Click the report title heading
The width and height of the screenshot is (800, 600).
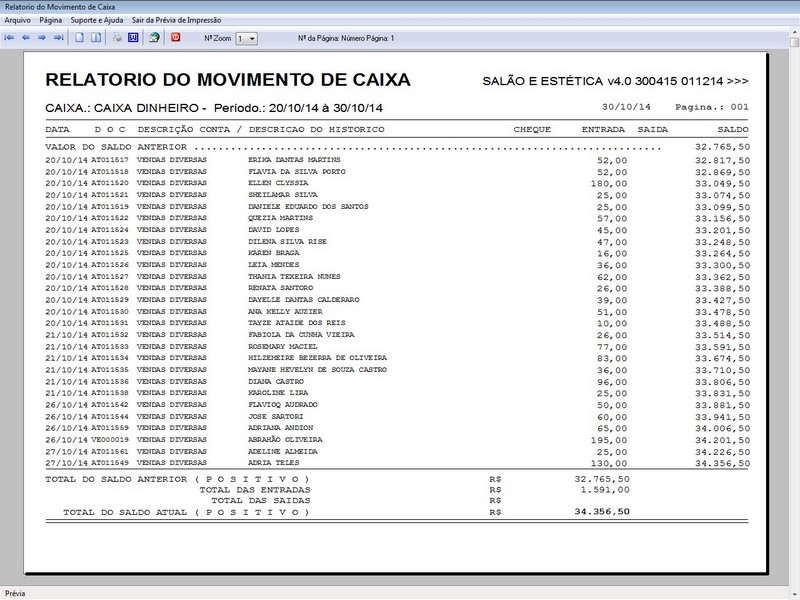(x=228, y=80)
